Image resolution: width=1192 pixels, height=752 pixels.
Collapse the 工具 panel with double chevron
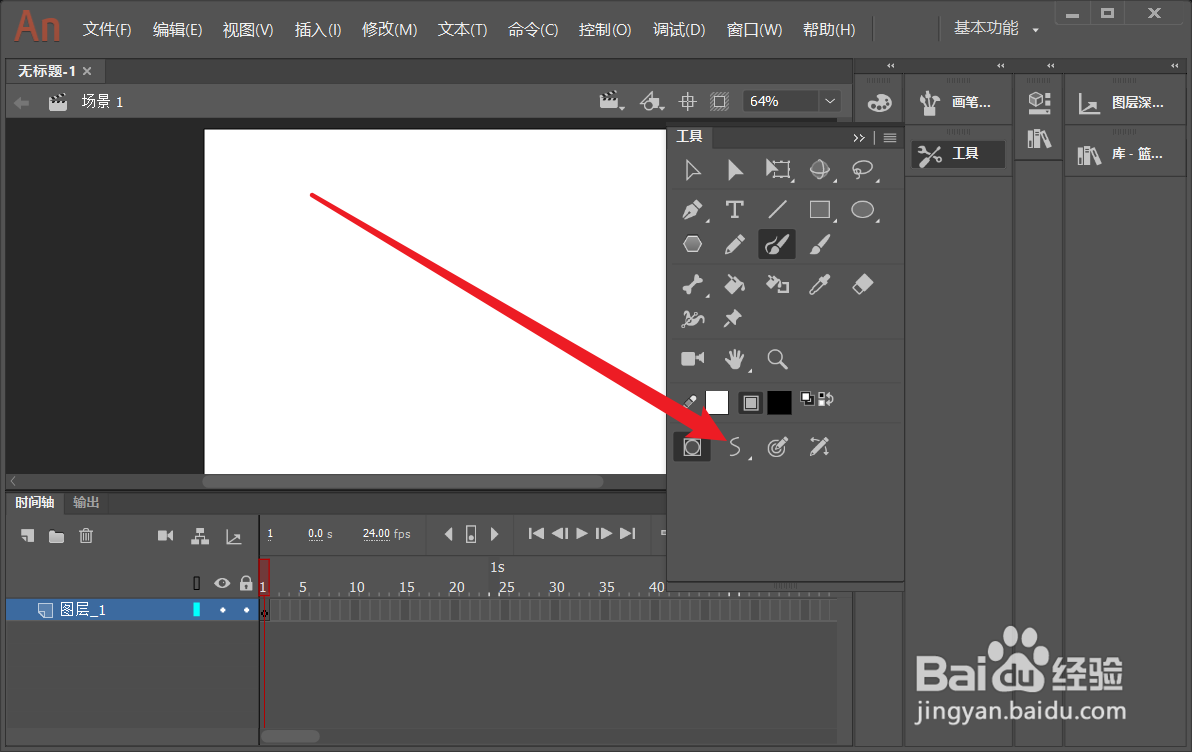pyautogui.click(x=859, y=138)
